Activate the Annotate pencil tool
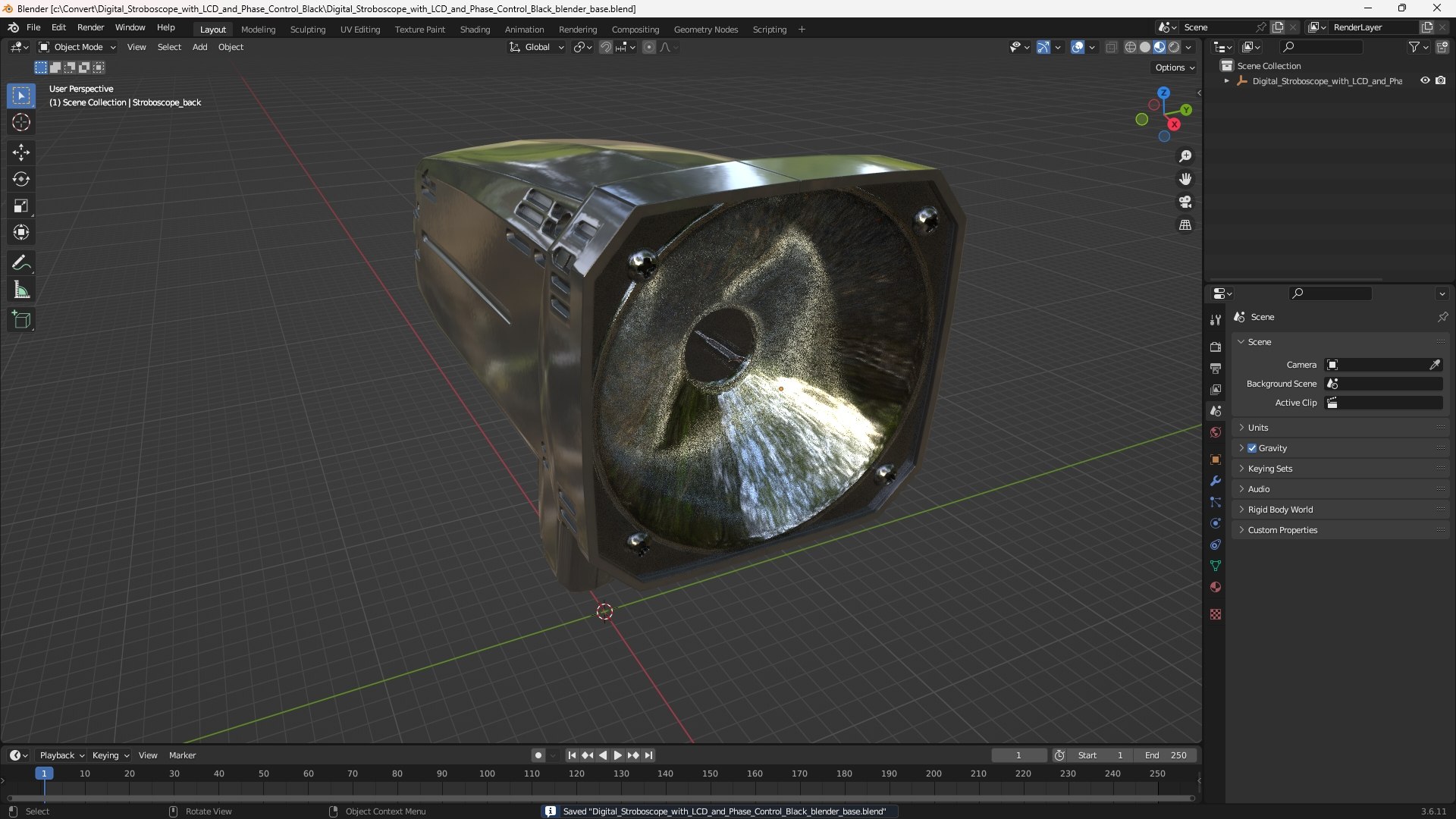The image size is (1456, 819). [x=20, y=263]
